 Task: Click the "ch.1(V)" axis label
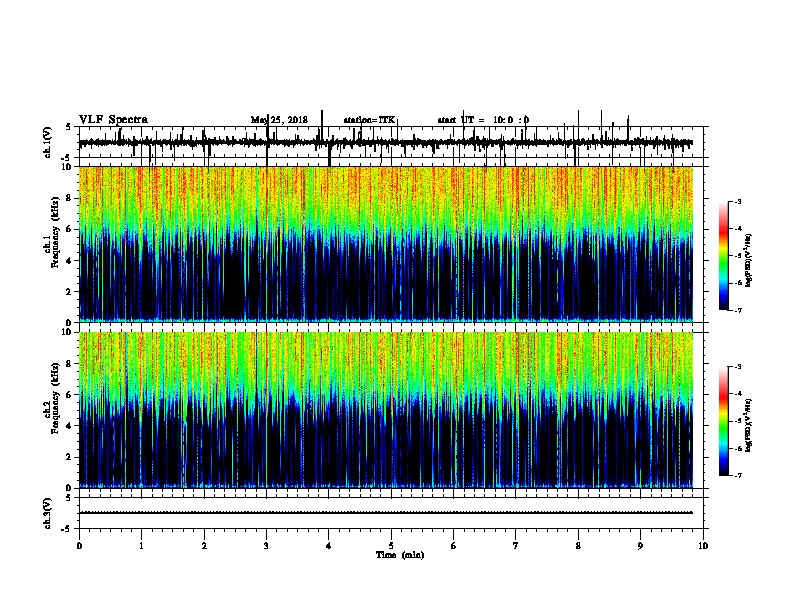coord(48,143)
